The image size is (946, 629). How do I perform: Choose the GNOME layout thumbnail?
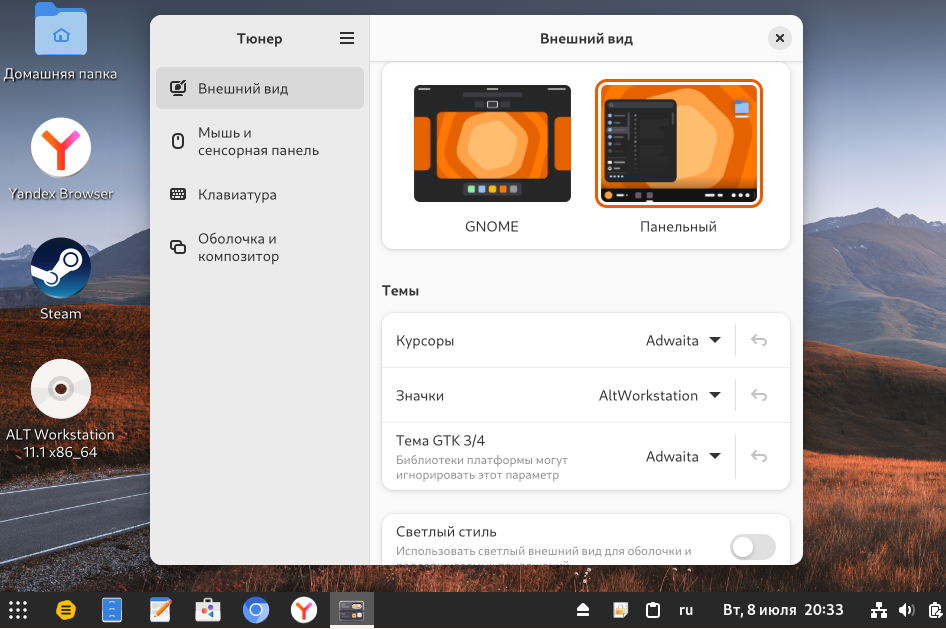pyautogui.click(x=492, y=144)
